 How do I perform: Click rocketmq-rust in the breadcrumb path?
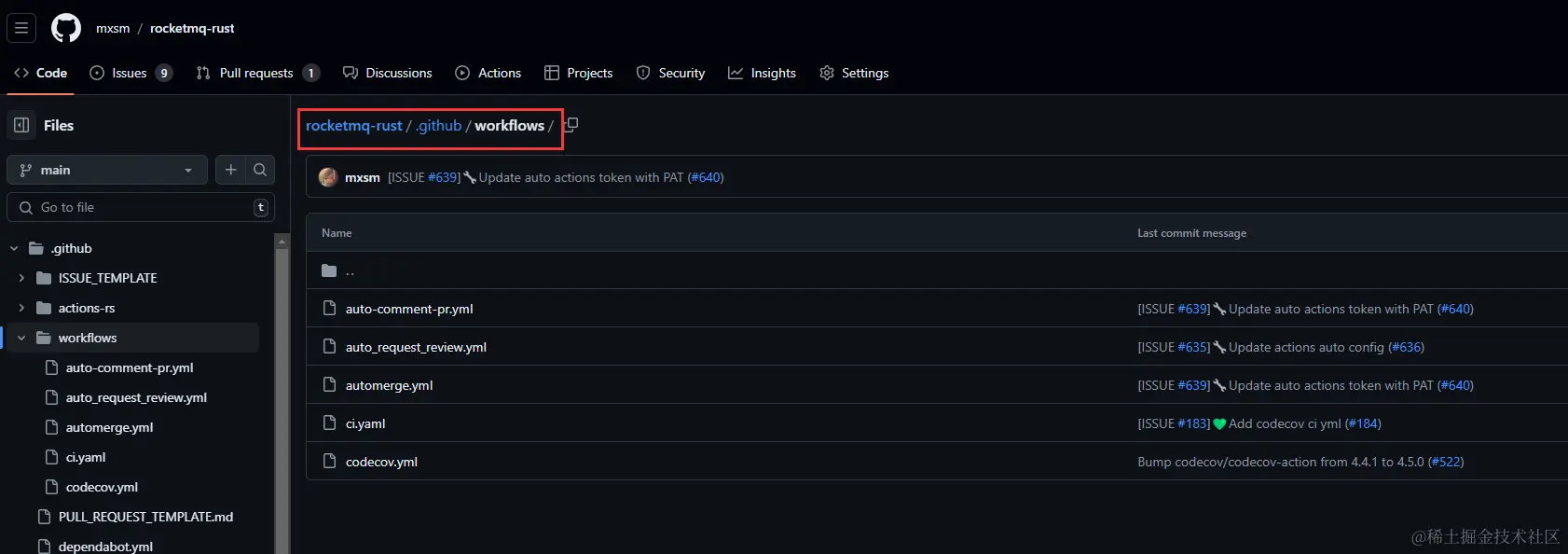pyautogui.click(x=354, y=125)
